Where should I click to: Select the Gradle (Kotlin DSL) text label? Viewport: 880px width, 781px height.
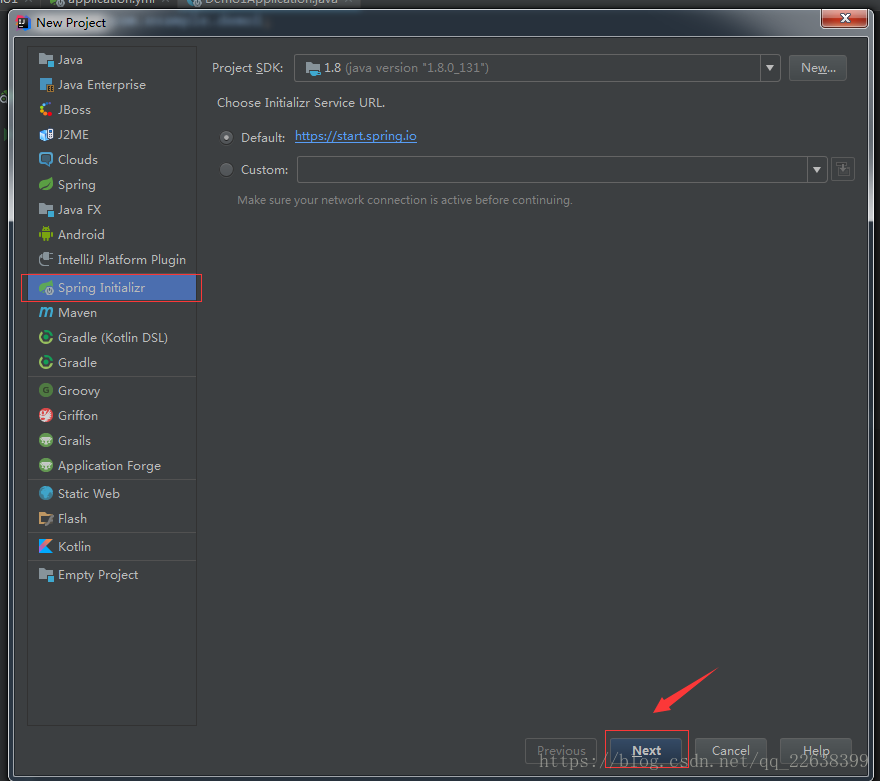click(x=113, y=338)
